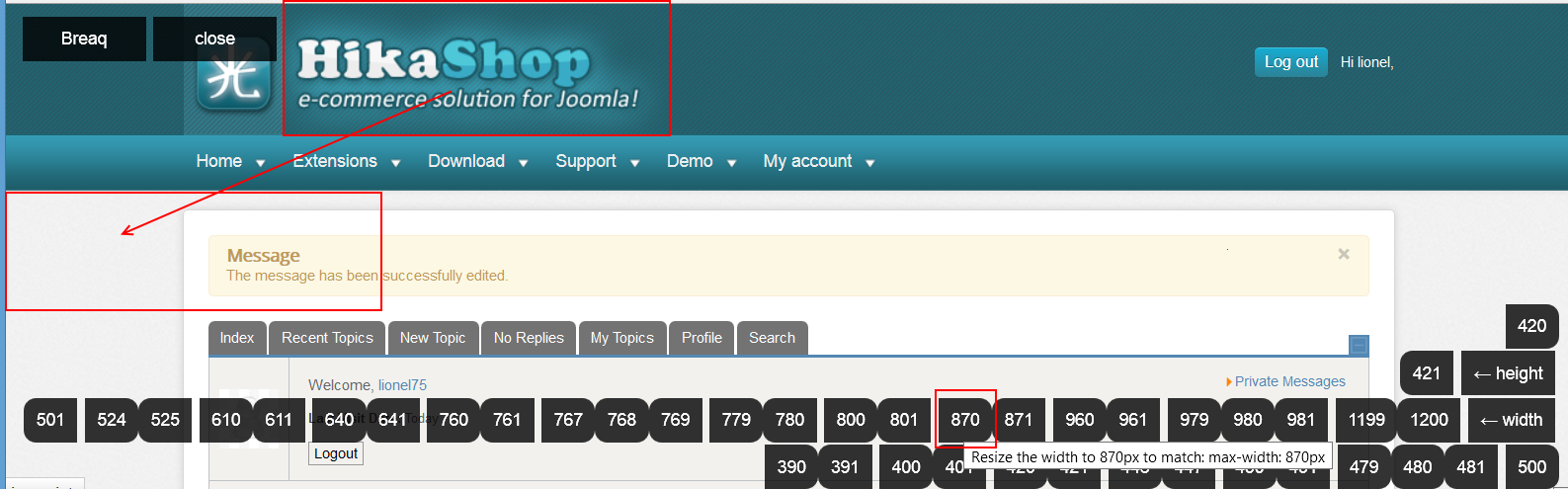Click the 870 width breakpoint

pyautogui.click(x=965, y=420)
